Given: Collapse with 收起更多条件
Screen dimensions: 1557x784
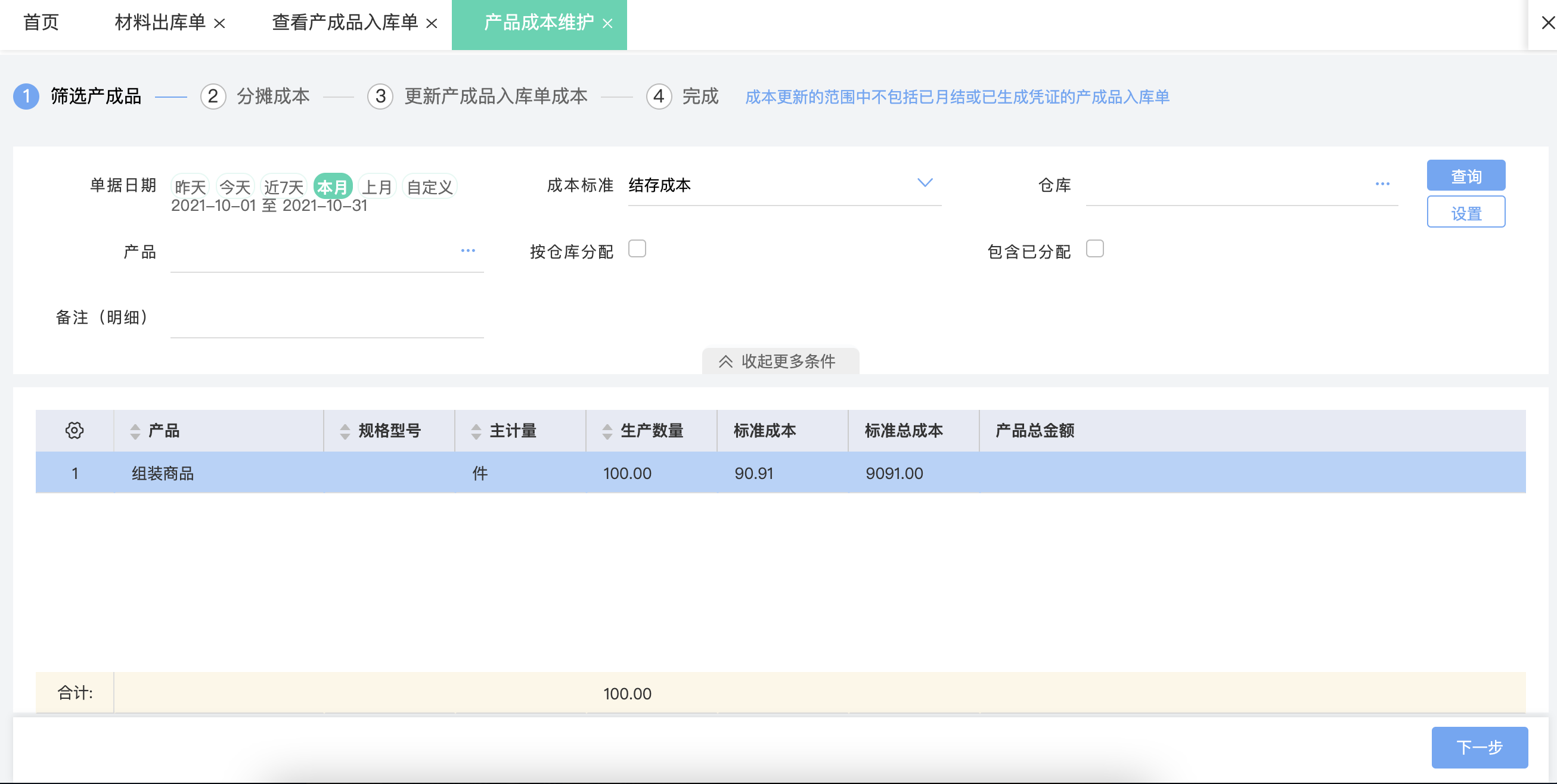Looking at the screenshot, I should 780,360.
